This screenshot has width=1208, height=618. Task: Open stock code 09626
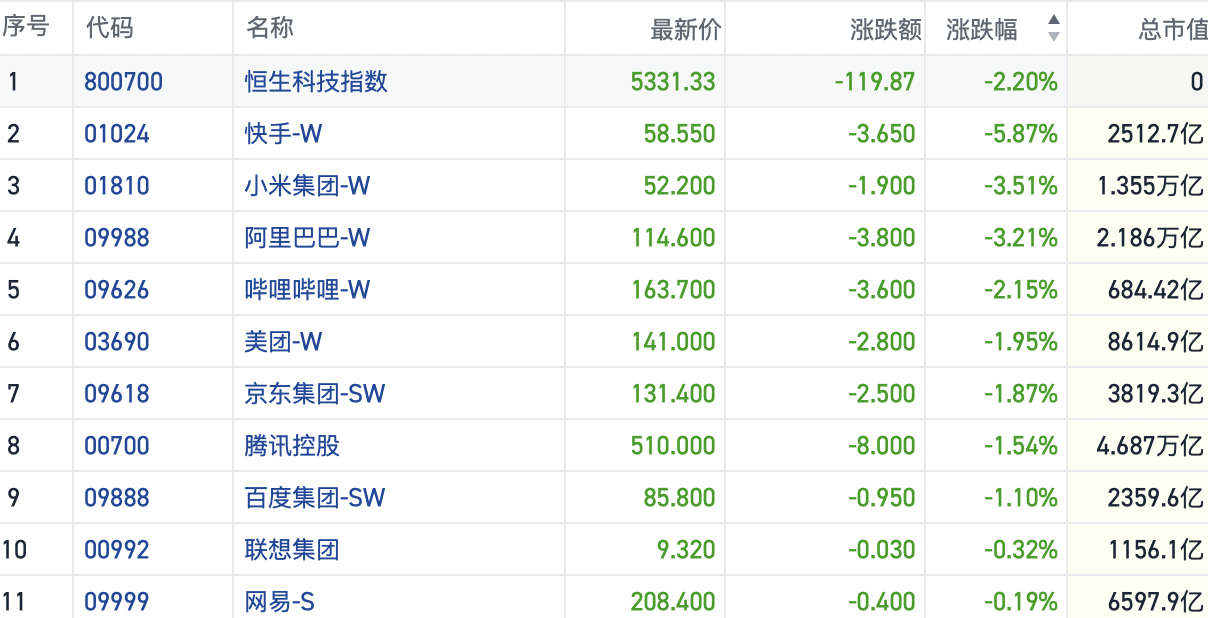[x=117, y=289]
